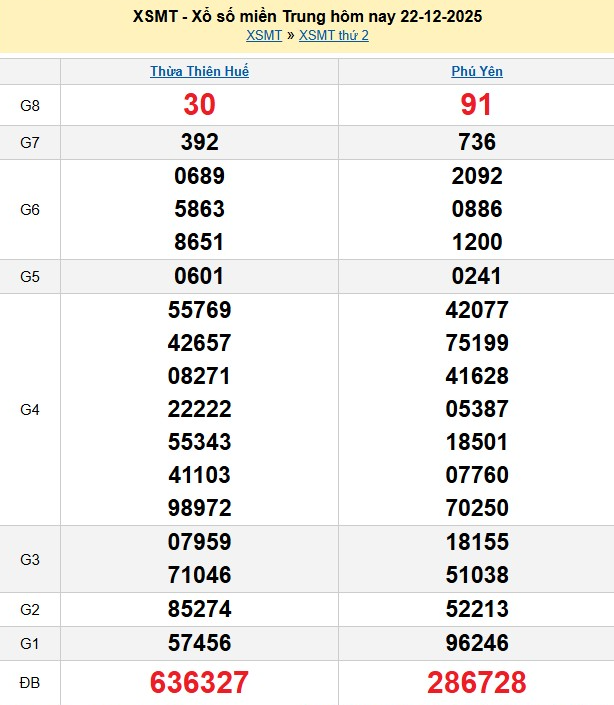Screen dimensions: 614x705
Task: Select G3 number 07959
Action: point(200,542)
